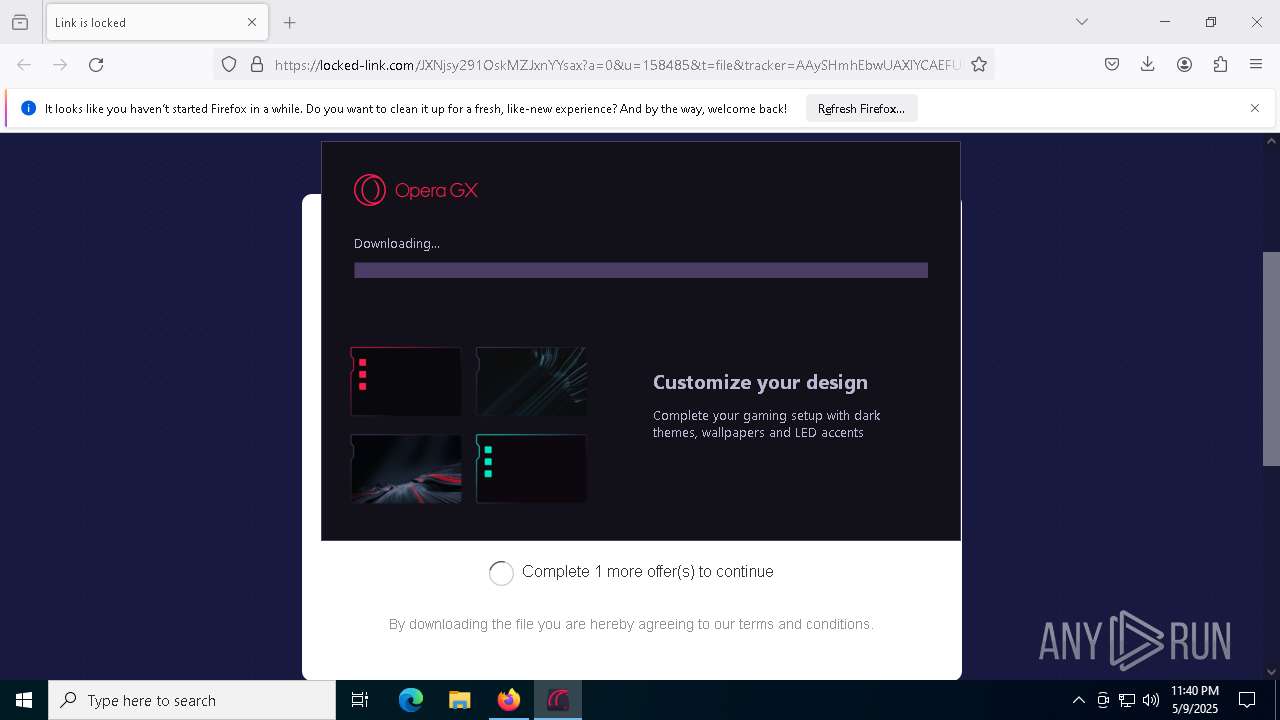
Task: Open the Firefox account menu
Action: tap(1184, 65)
